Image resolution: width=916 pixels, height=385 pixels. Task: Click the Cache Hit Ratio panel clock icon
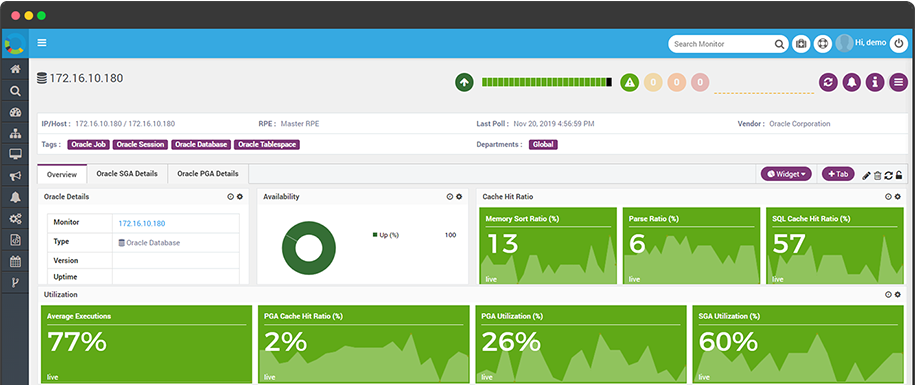pos(889,197)
